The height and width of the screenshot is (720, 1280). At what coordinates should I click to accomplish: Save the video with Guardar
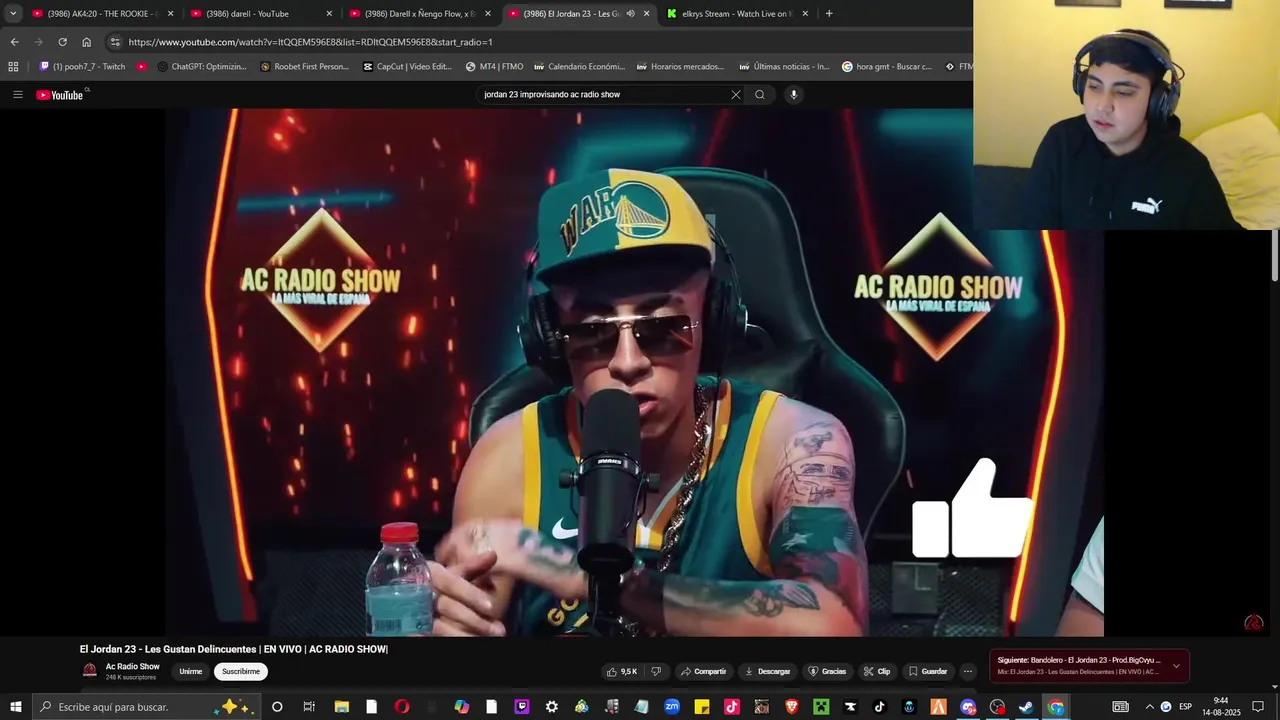pyautogui.click(x=928, y=672)
